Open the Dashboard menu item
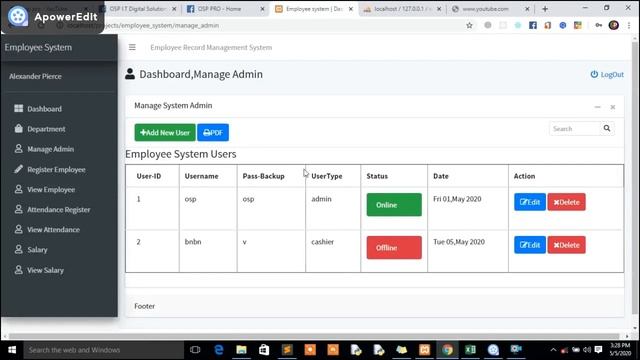 (x=44, y=109)
